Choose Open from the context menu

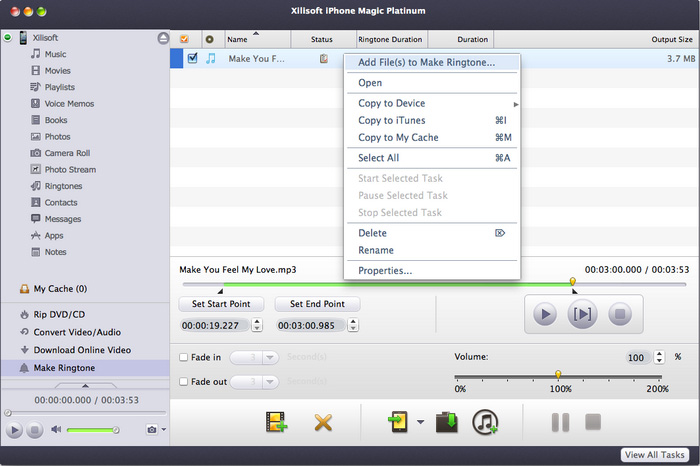(431, 83)
